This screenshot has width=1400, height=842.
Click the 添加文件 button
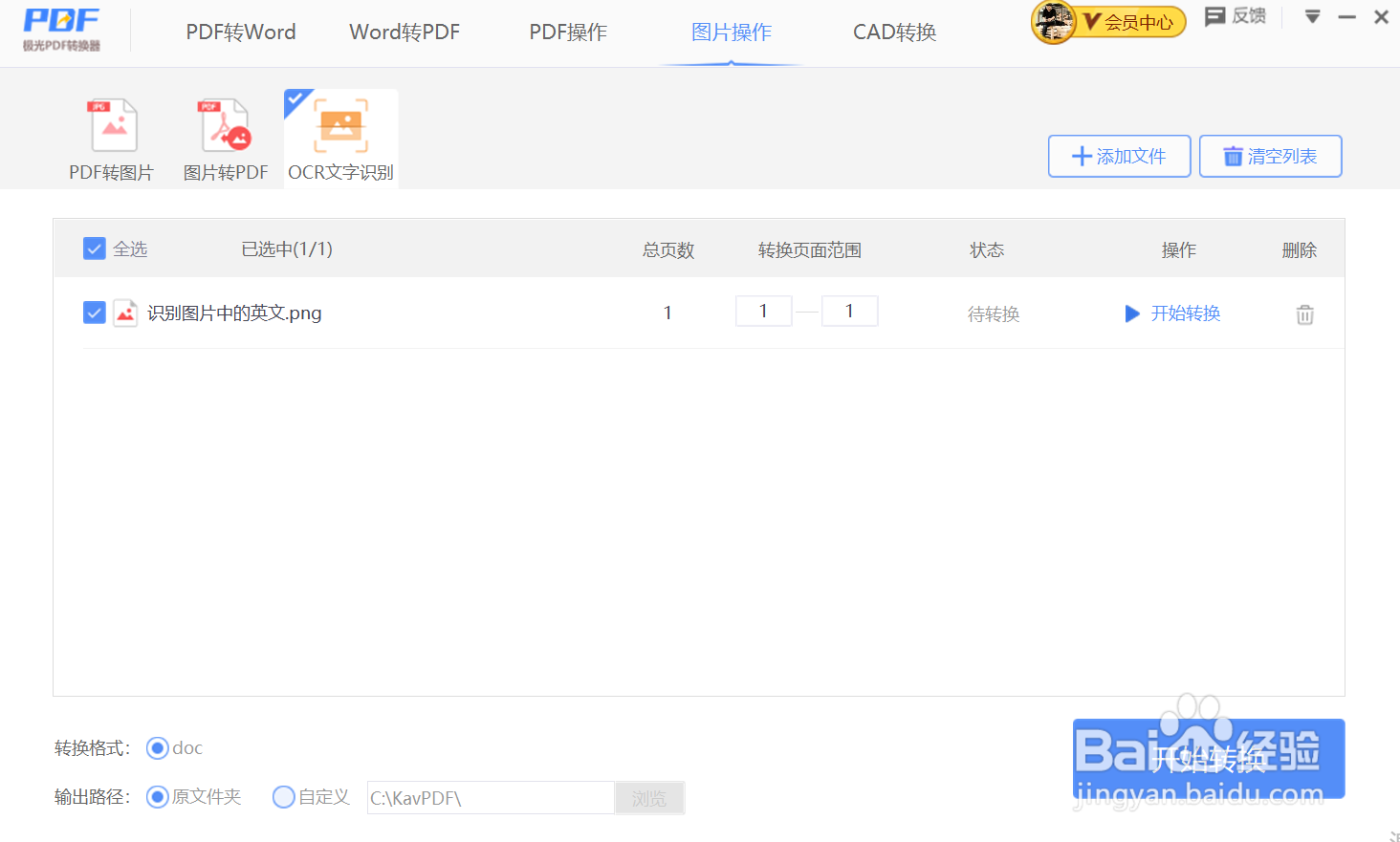(x=1120, y=156)
